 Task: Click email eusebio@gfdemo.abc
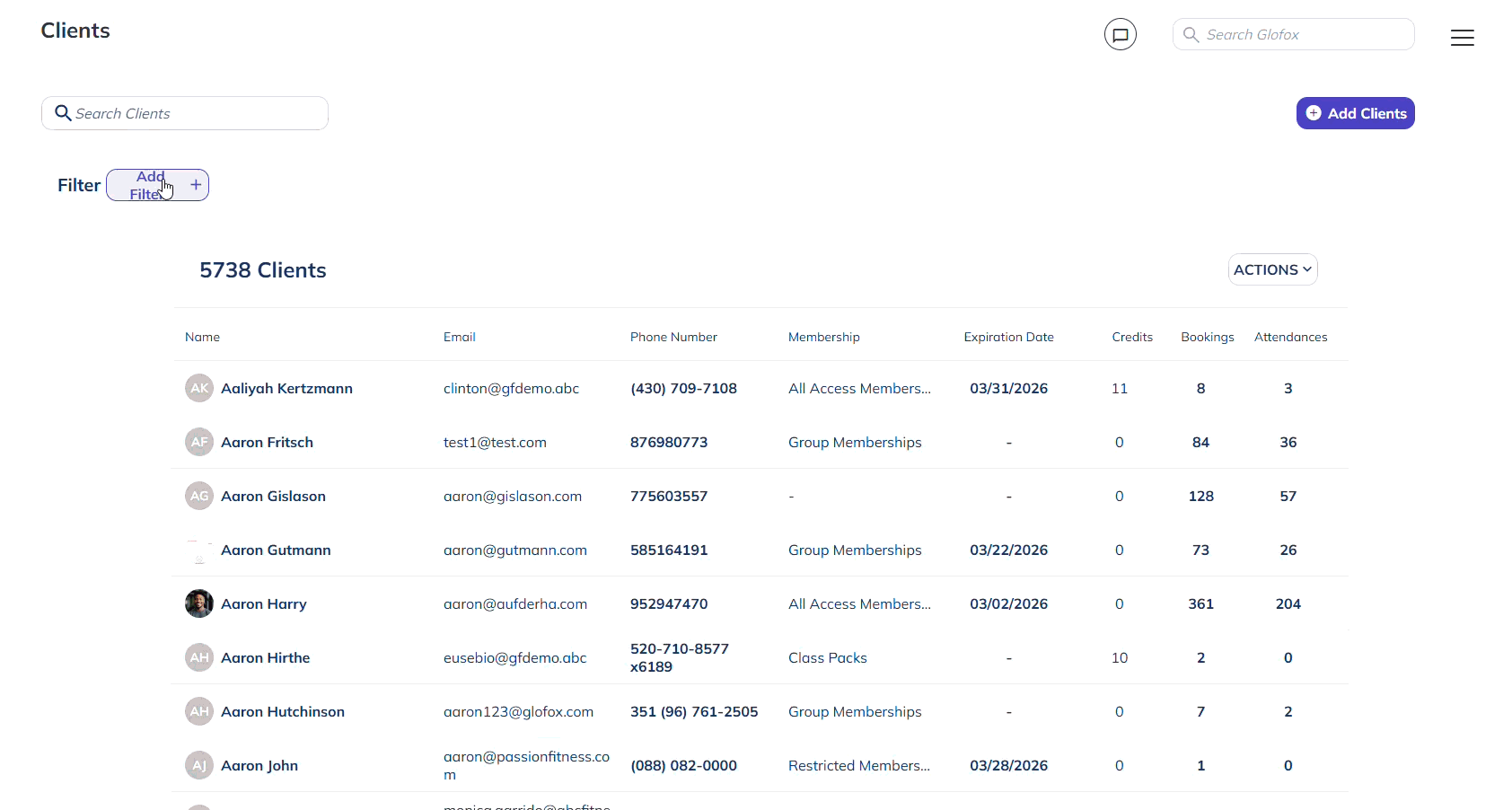514,657
